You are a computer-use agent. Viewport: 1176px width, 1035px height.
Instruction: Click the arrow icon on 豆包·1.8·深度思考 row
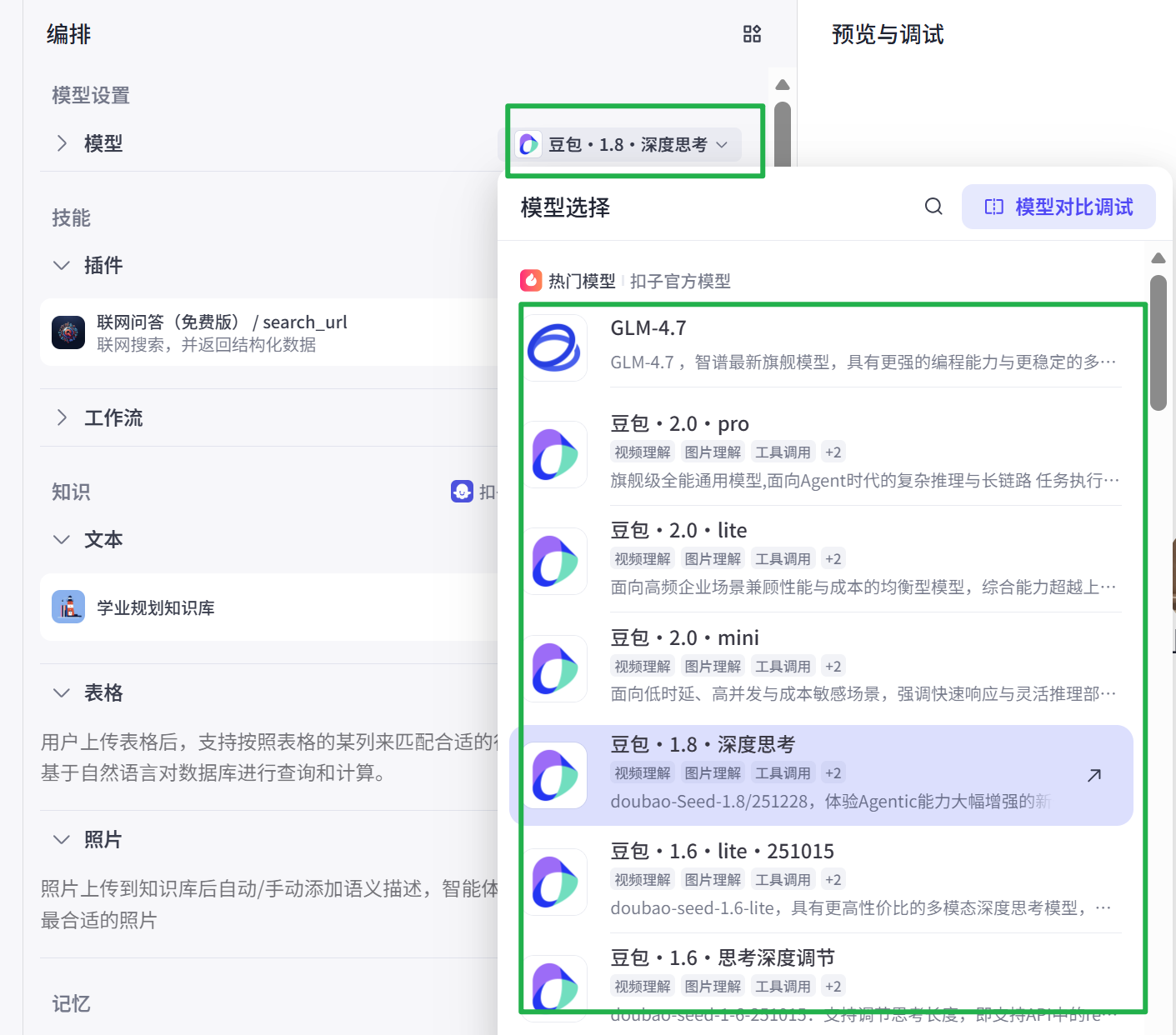point(1093,775)
